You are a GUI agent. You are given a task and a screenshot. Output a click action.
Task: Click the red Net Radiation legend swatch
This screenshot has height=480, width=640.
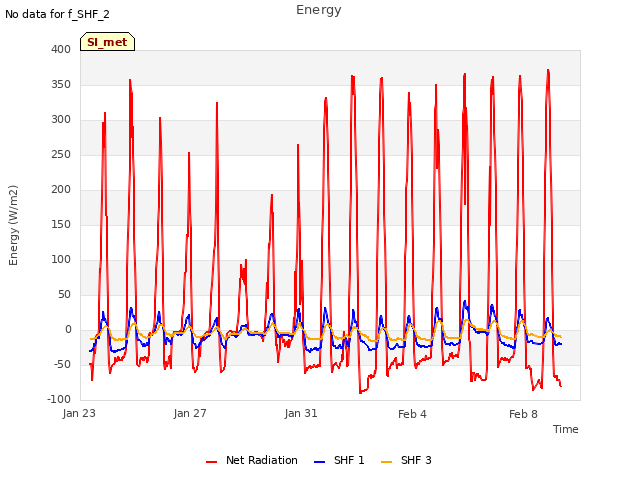pos(211,462)
